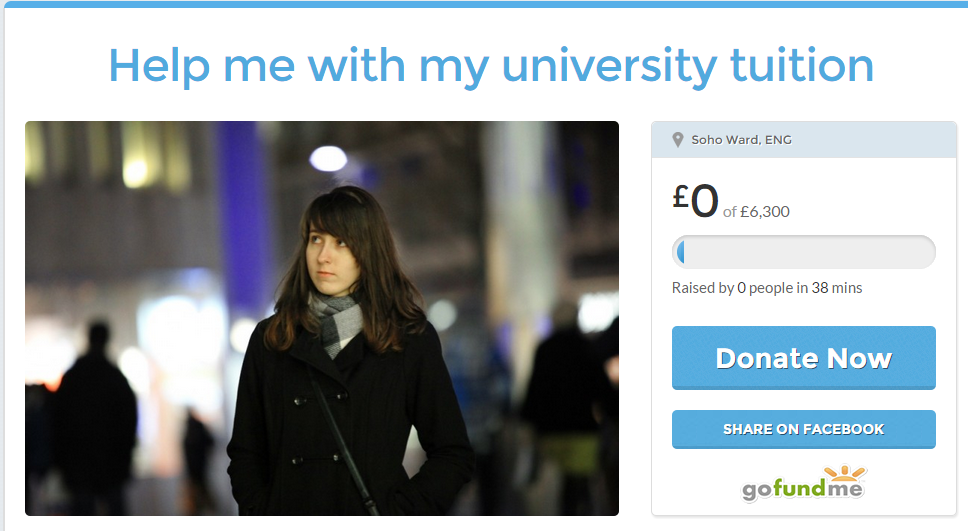Click the grey location header strip
Screen dimensions: 968x531
(803, 140)
